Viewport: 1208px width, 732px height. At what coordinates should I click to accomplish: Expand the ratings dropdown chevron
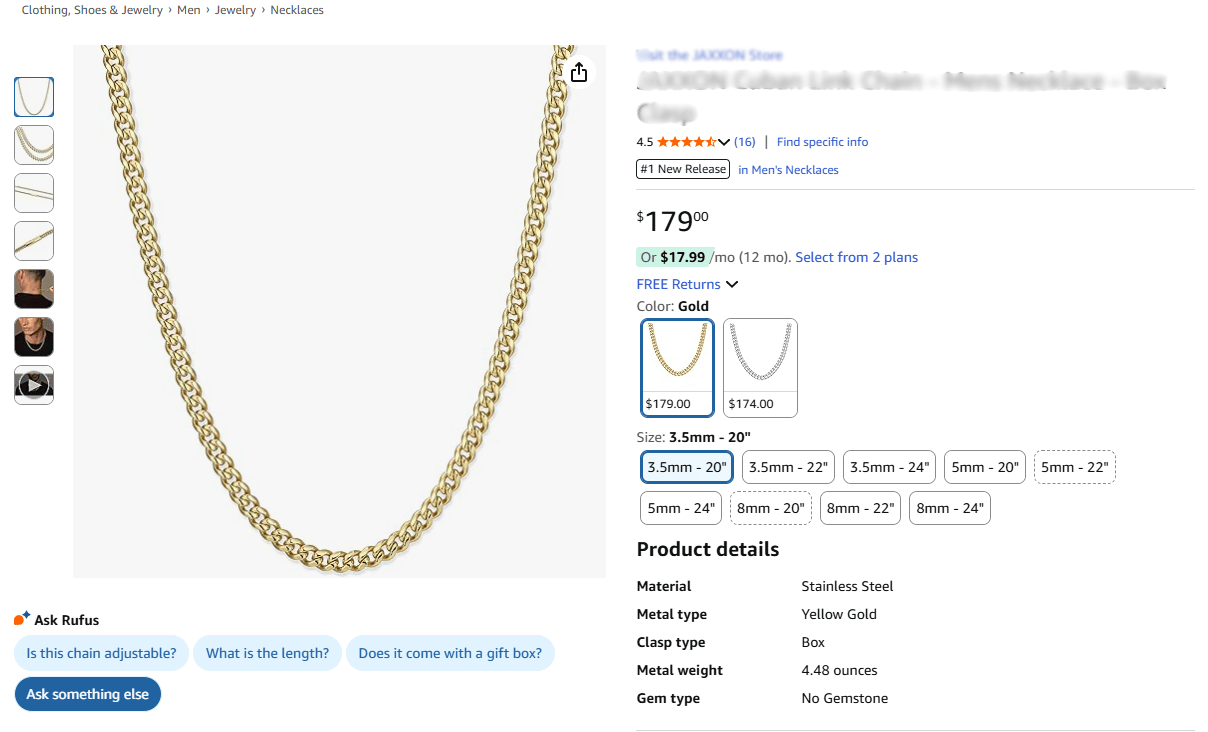tap(725, 142)
